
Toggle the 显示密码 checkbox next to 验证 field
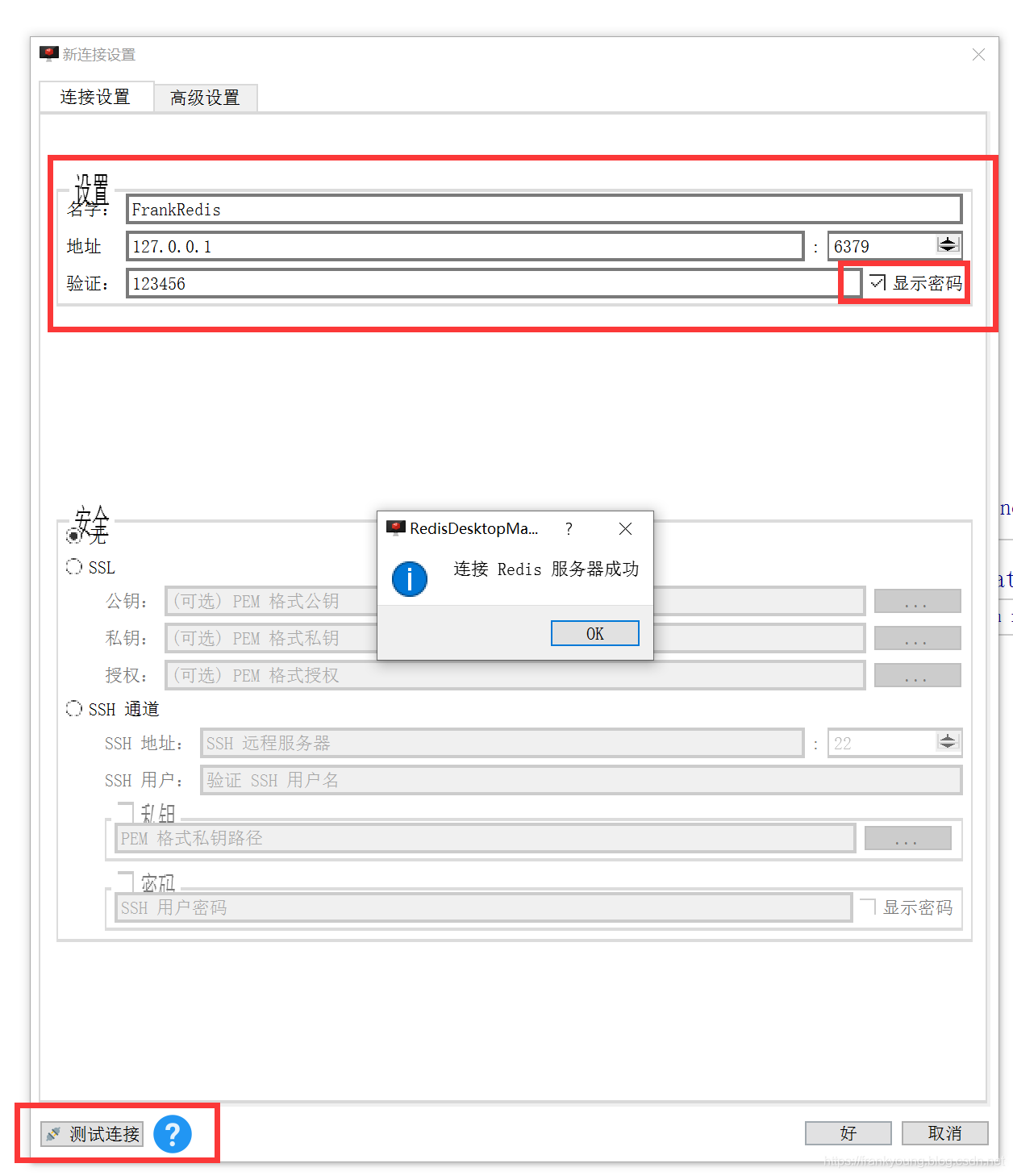click(878, 282)
